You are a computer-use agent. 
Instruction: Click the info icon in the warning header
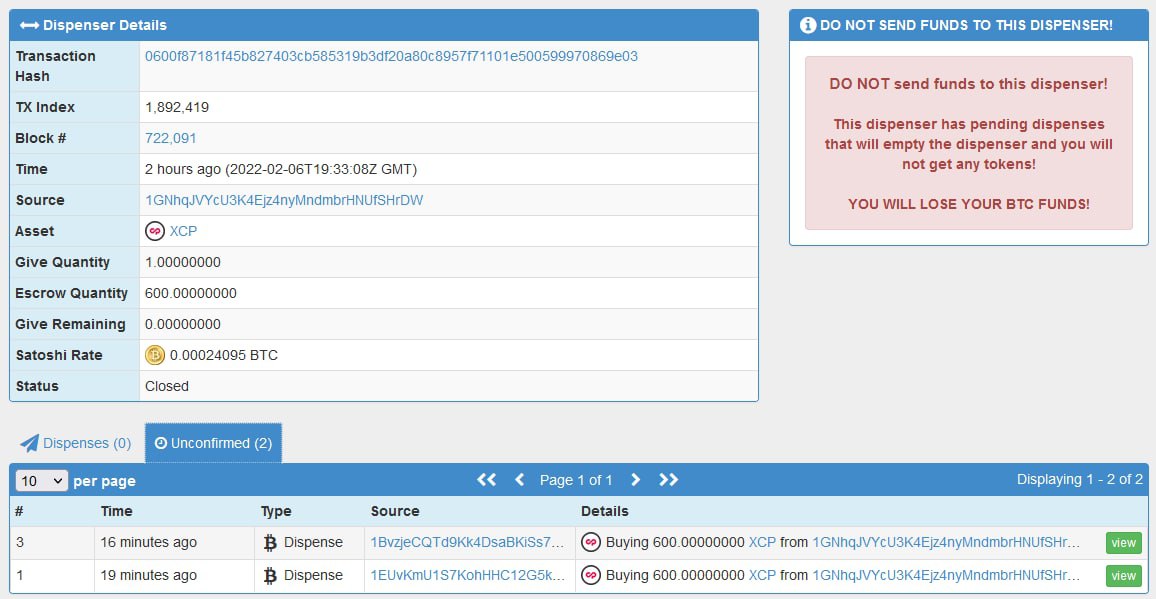[x=808, y=25]
